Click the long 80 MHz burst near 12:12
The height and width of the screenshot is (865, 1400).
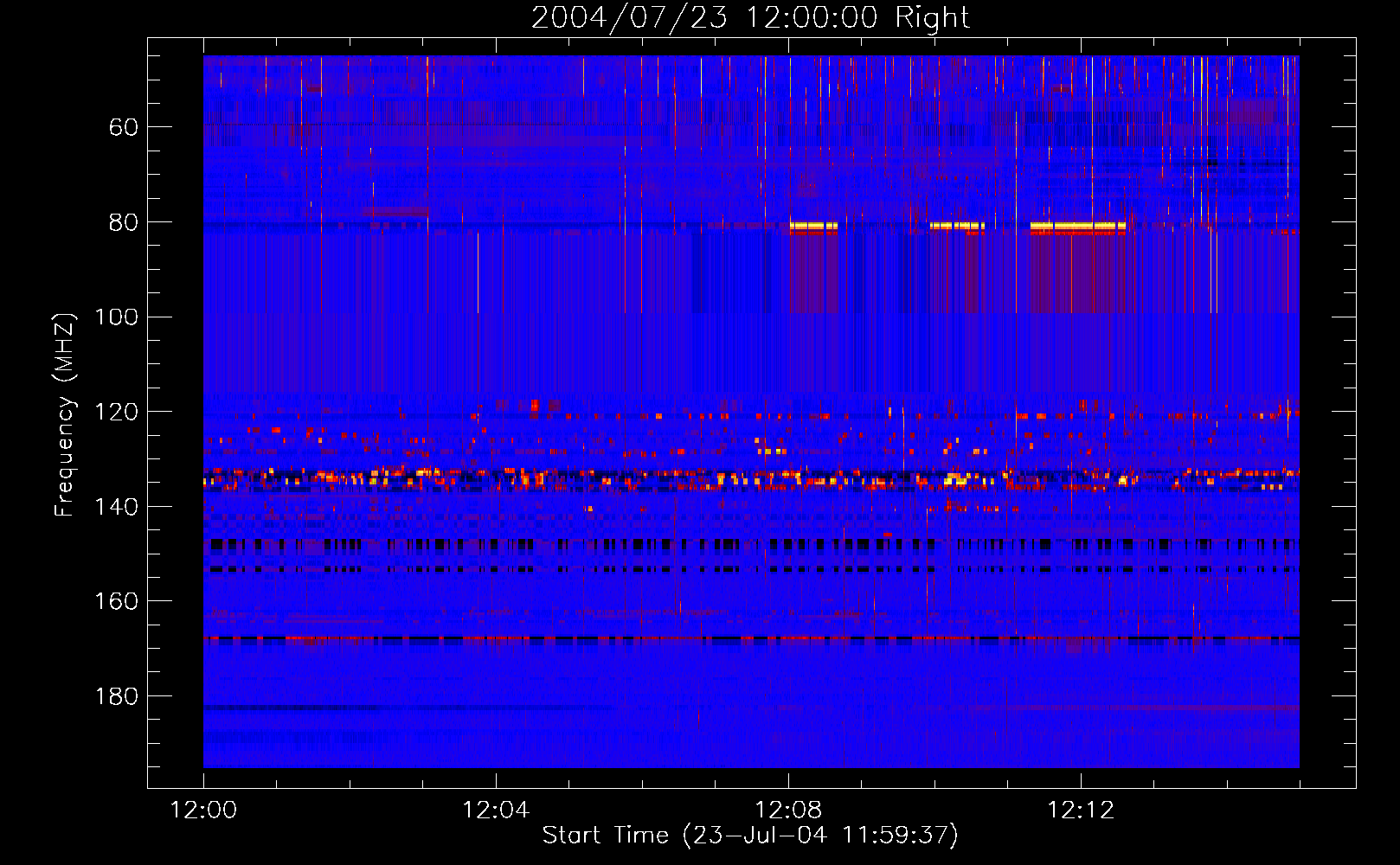tap(1078, 227)
